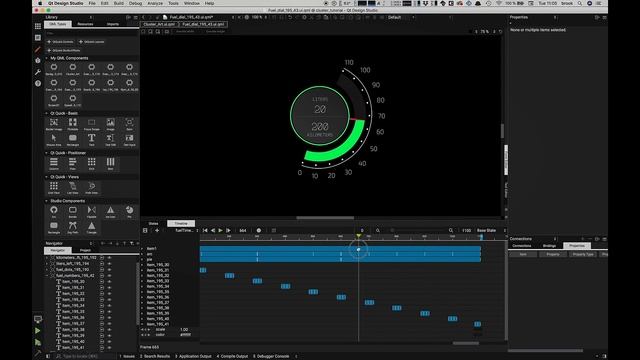This screenshot has width=640, height=360.
Task: Select the Border studio component
Action: [x=73, y=211]
